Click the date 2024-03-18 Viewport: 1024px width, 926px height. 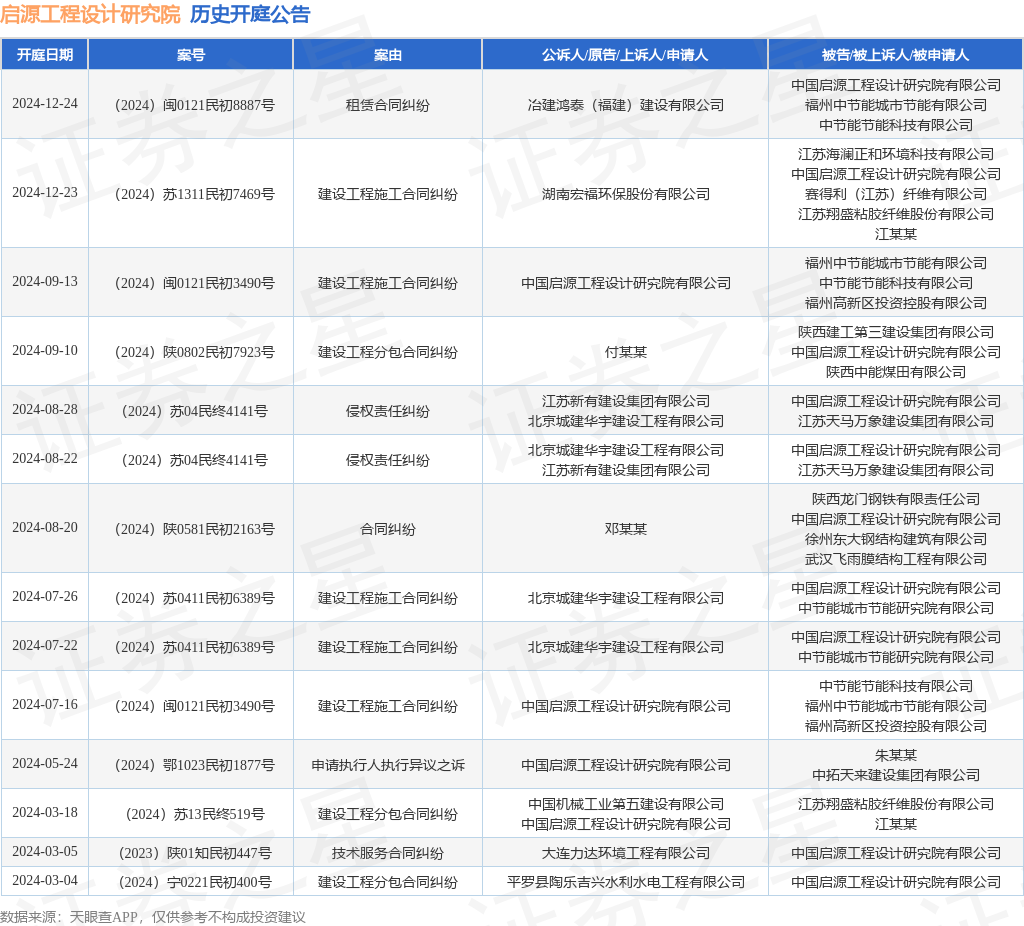pos(45,812)
